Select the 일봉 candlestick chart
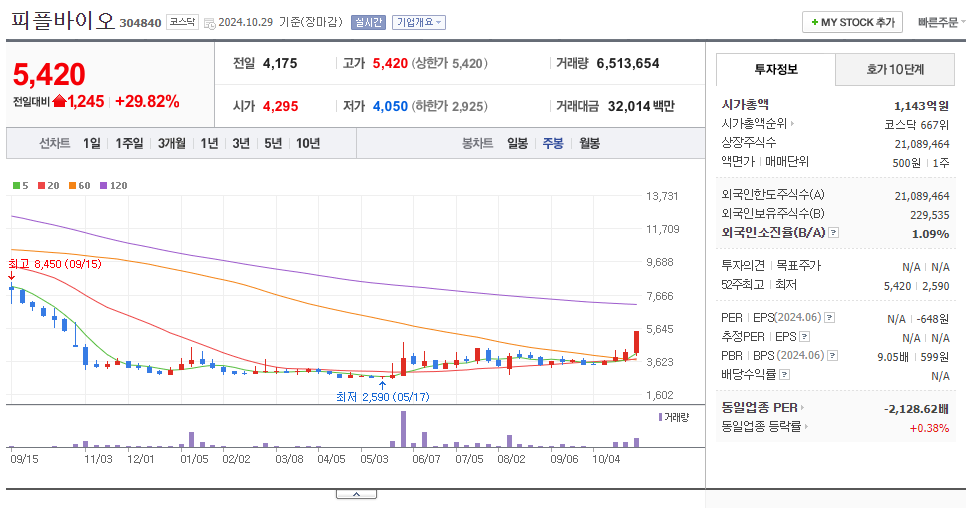 tap(518, 143)
